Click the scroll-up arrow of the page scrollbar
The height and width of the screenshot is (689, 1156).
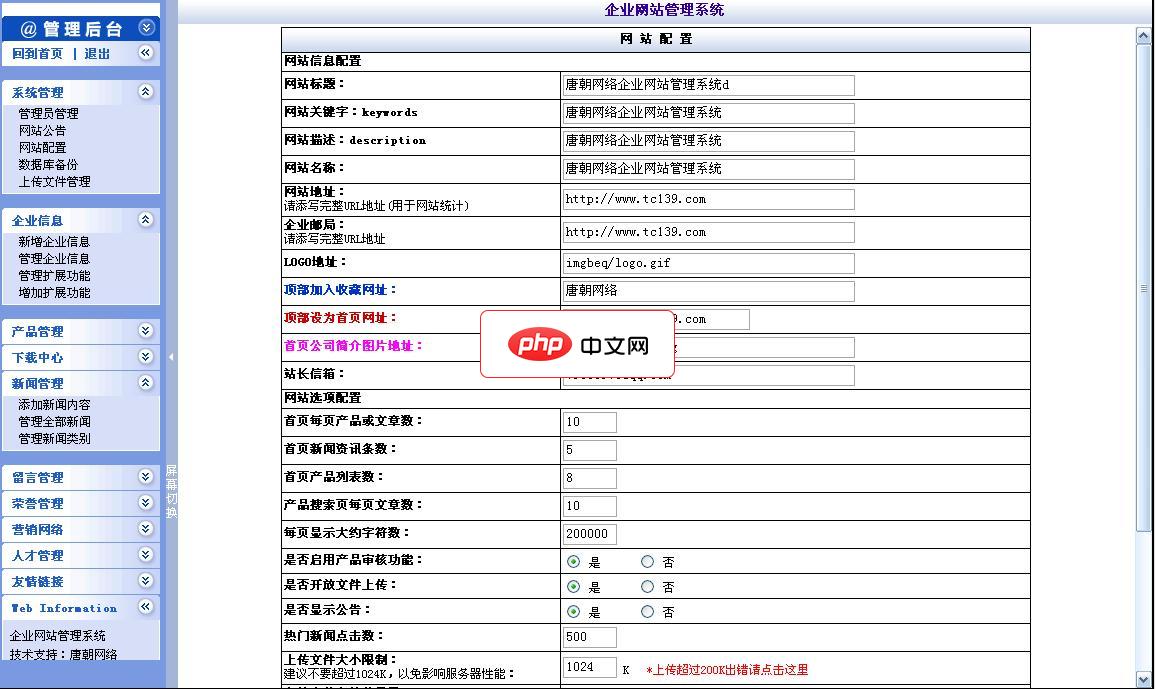(1143, 36)
